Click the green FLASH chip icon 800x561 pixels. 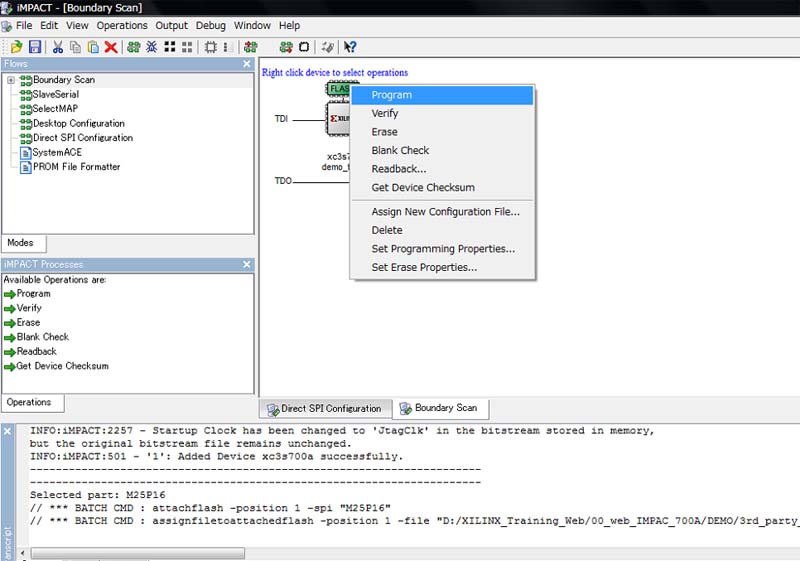[339, 89]
